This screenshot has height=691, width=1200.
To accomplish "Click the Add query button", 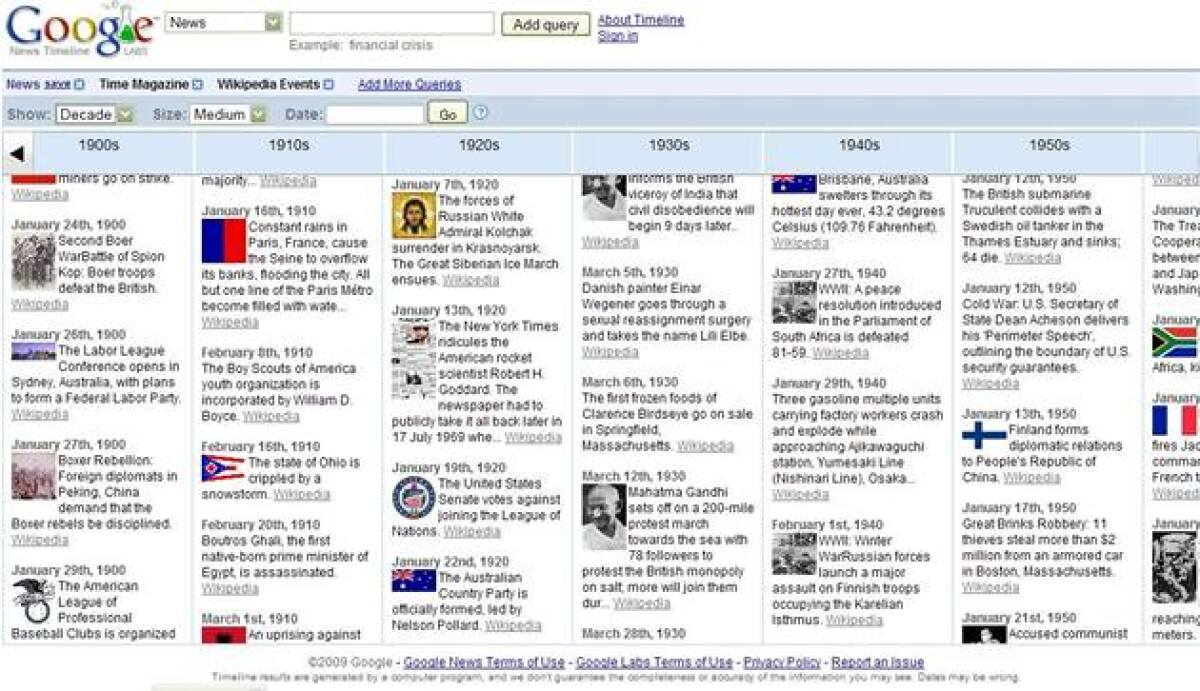I will click(x=545, y=25).
